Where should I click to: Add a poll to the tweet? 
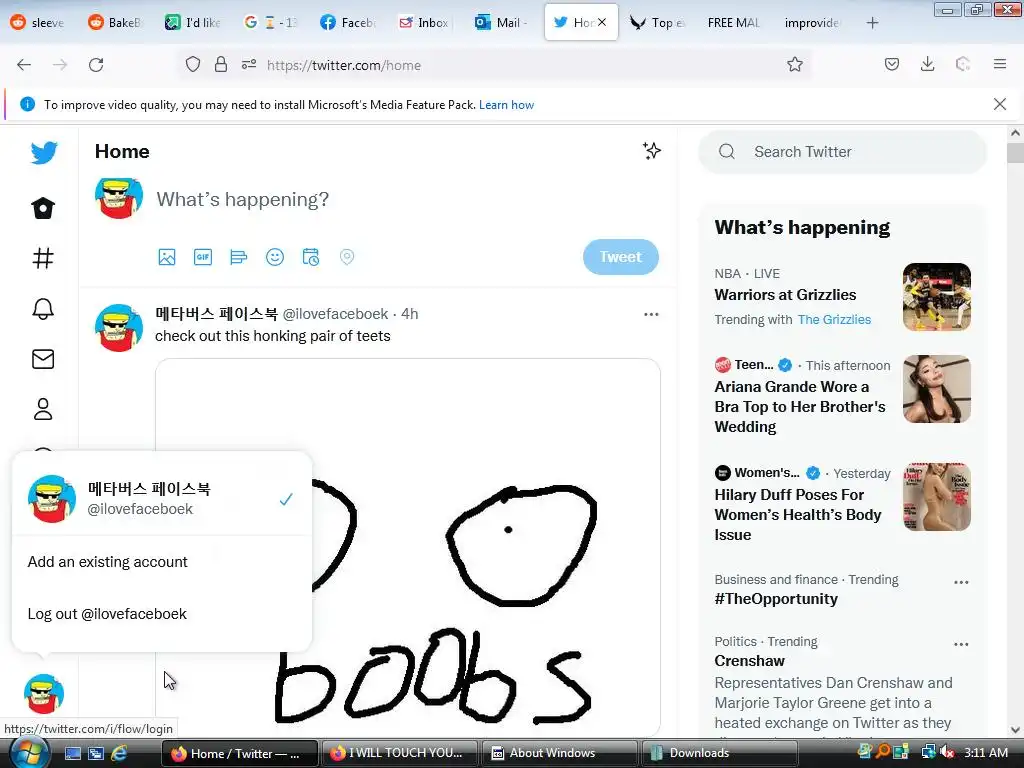(x=238, y=257)
